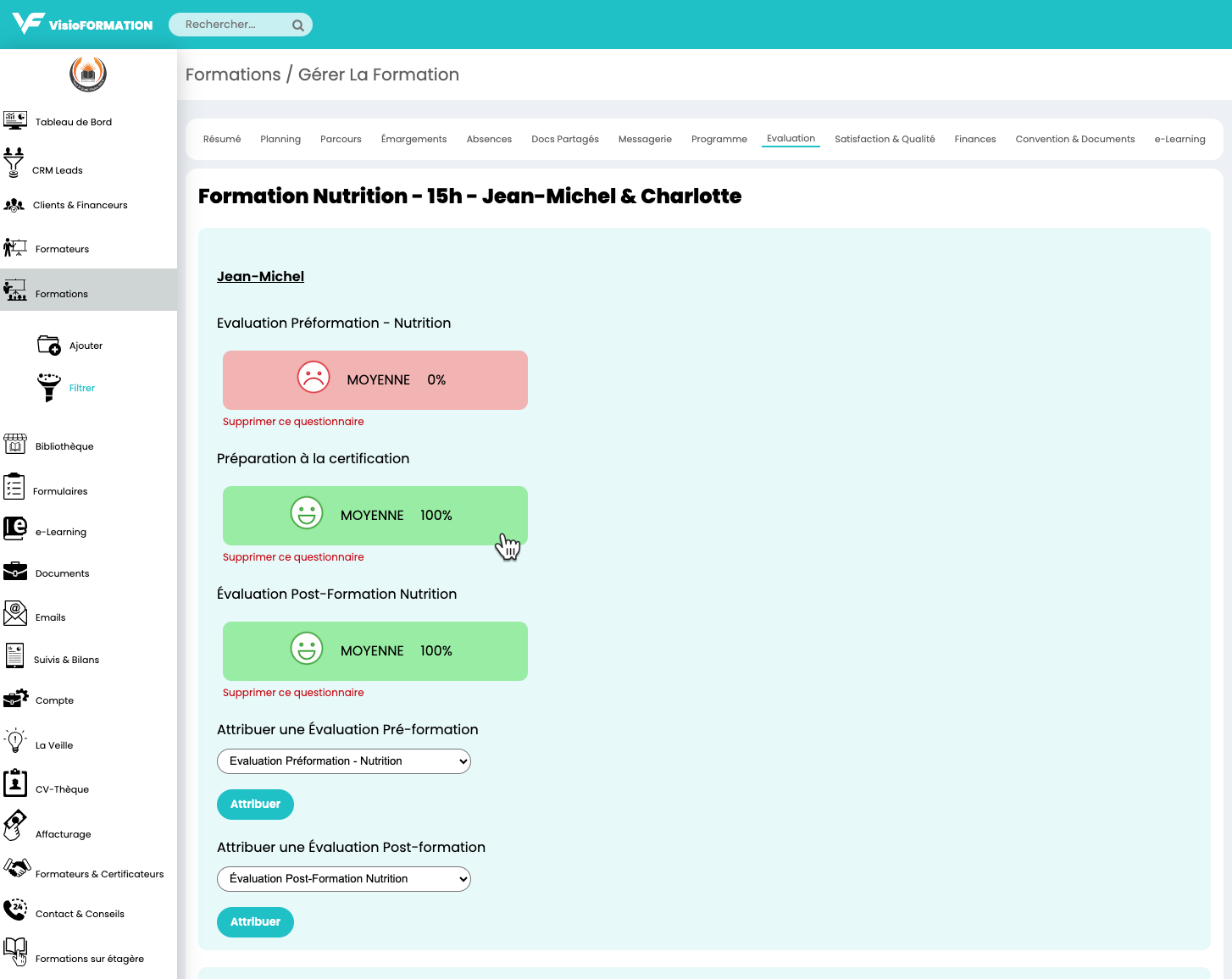
Task: Click Attribuer under Pré-formation evaluation
Action: coord(255,805)
